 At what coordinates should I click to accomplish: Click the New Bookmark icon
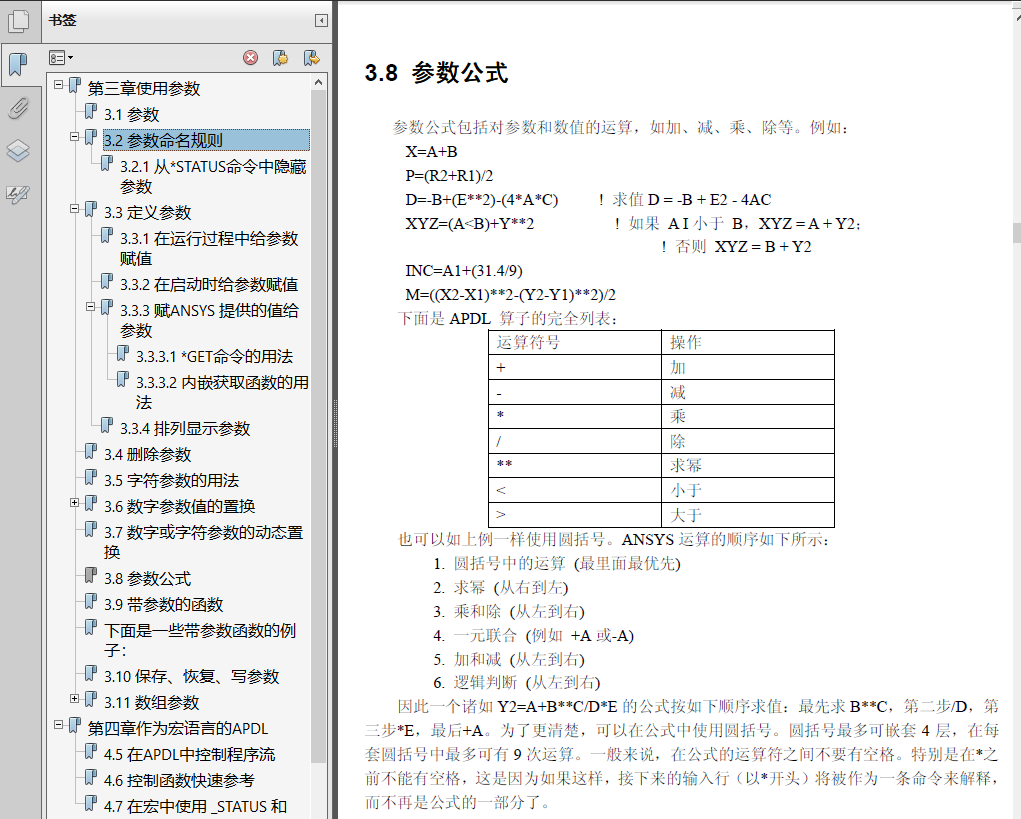pyautogui.click(x=280, y=58)
